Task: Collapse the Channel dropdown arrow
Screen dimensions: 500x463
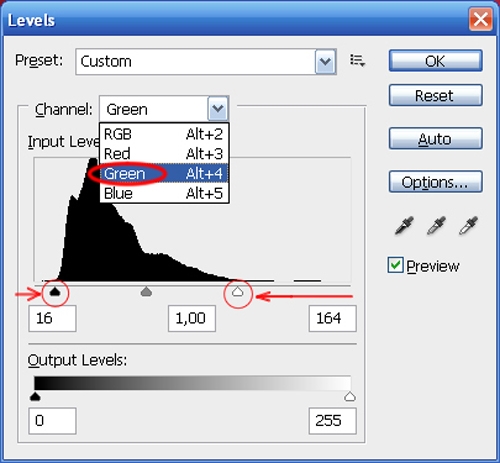Action: pyautogui.click(x=218, y=109)
